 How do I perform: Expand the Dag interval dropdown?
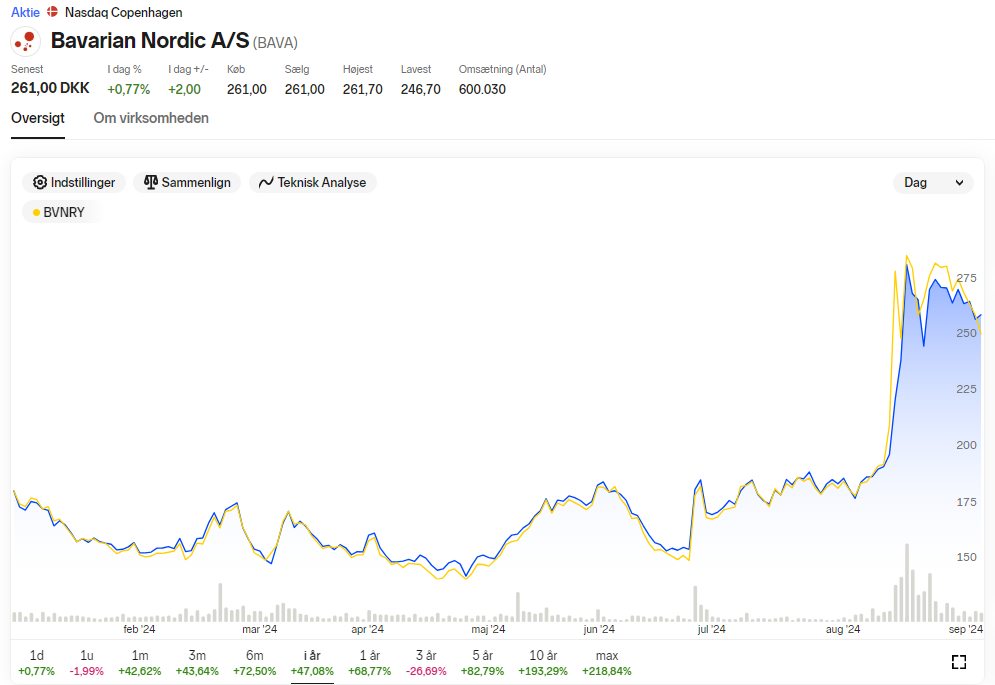click(x=933, y=183)
